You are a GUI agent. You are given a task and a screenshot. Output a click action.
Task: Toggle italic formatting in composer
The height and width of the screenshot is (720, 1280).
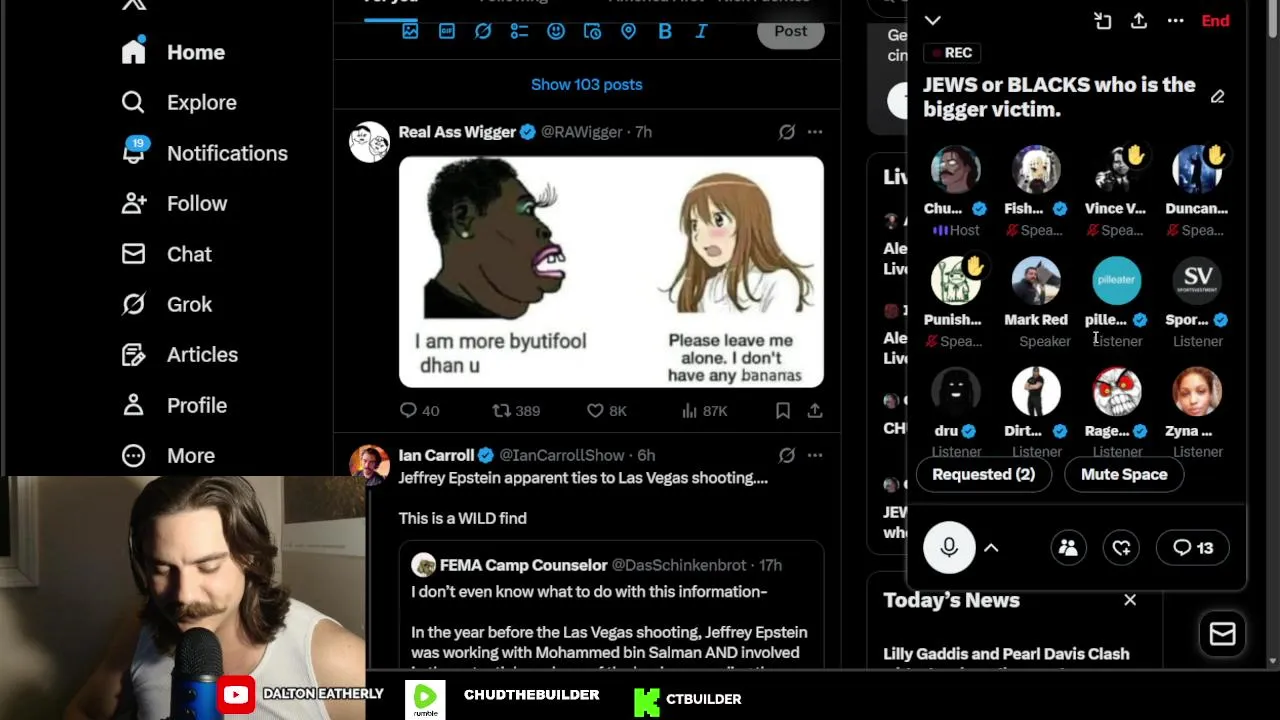[x=701, y=31]
